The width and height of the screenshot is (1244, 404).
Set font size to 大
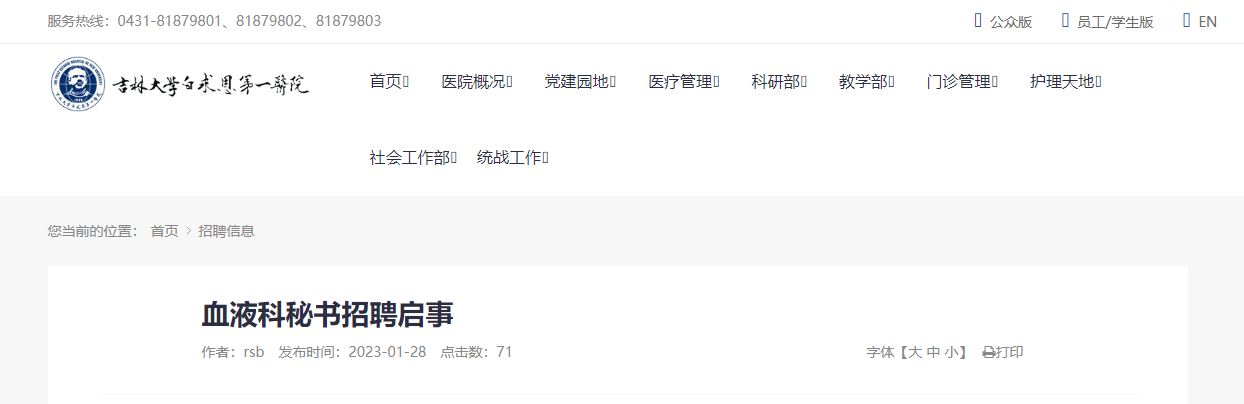(x=914, y=353)
